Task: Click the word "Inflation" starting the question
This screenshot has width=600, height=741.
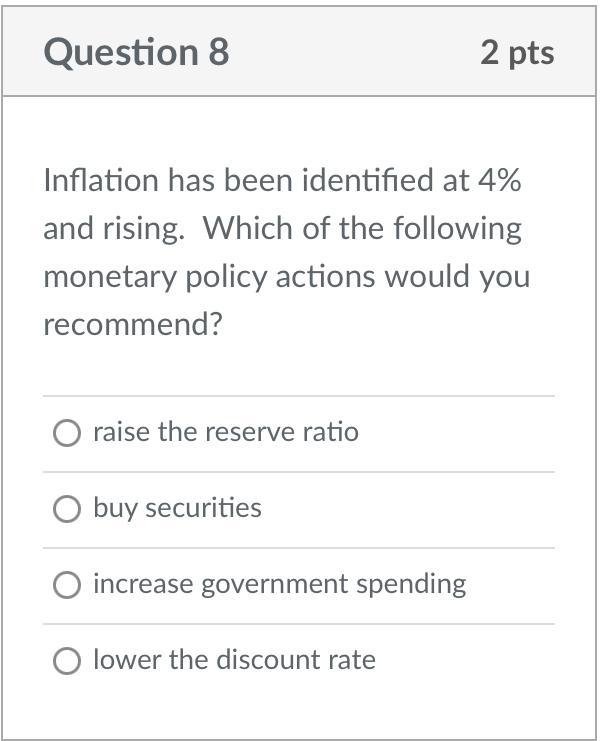Action: click(x=101, y=180)
